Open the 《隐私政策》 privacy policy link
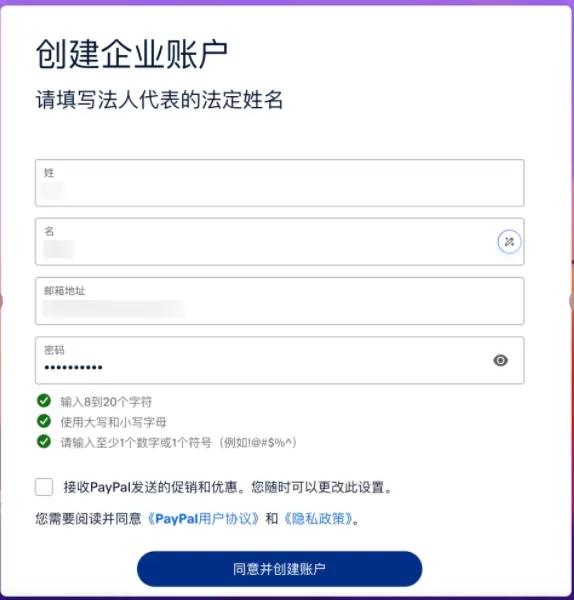Viewport: 574px width, 600px height. [x=318, y=519]
